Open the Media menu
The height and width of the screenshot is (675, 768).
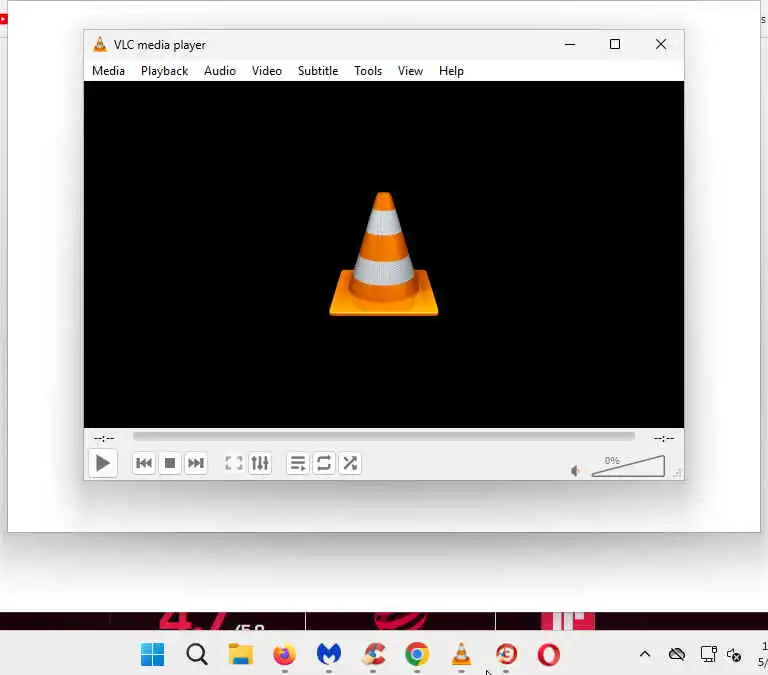click(108, 71)
